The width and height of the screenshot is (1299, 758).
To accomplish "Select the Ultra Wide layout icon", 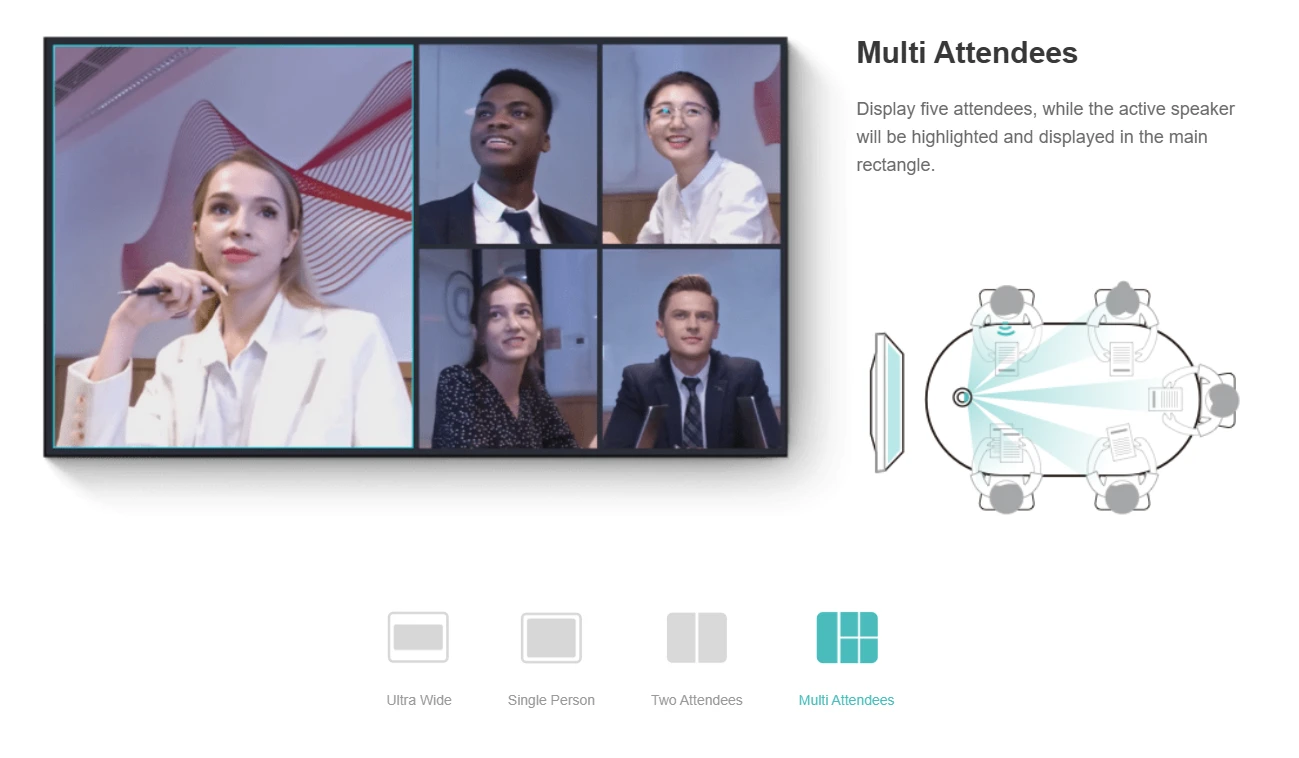I will pyautogui.click(x=418, y=637).
